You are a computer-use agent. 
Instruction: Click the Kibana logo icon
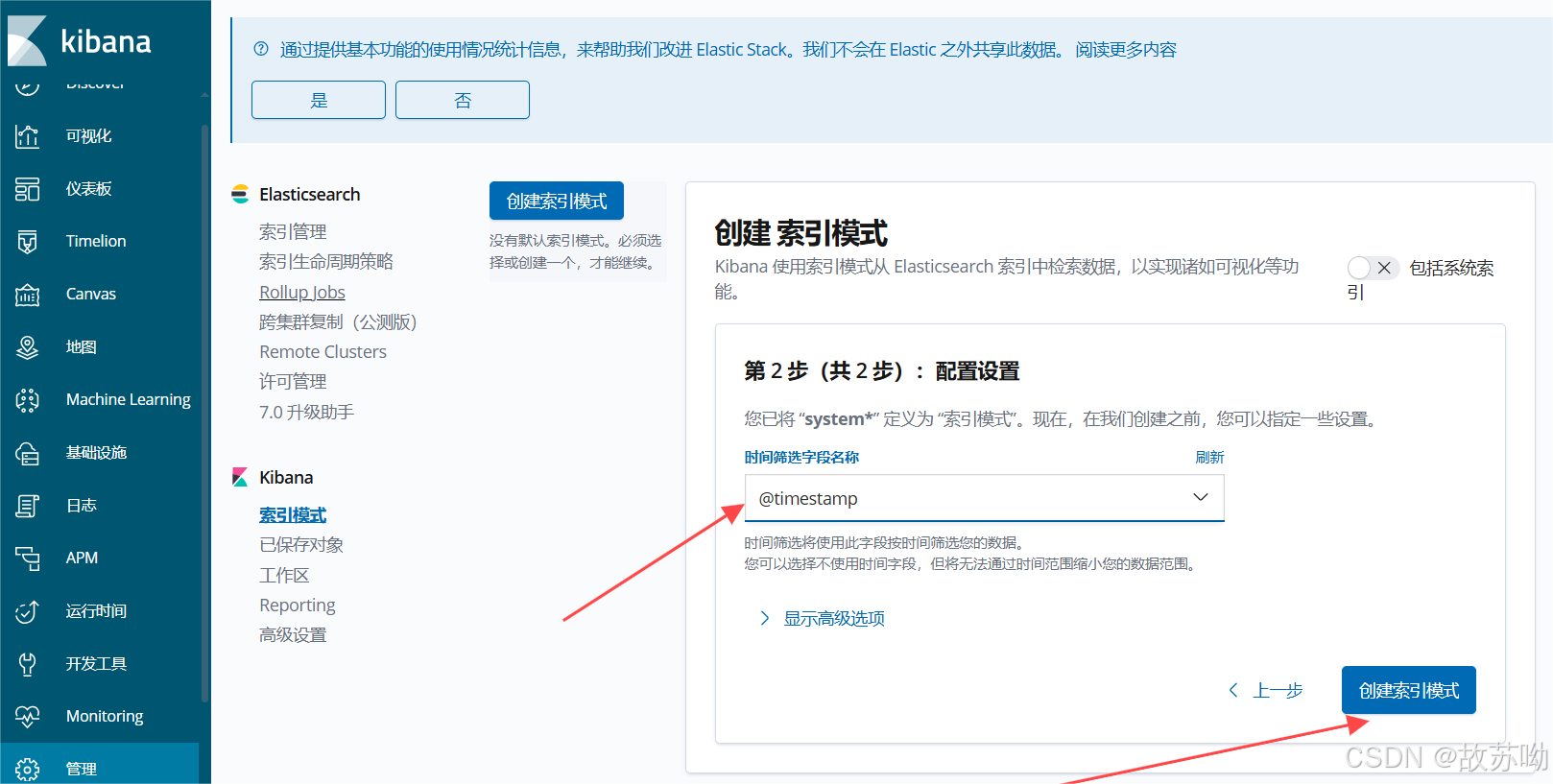point(27,40)
